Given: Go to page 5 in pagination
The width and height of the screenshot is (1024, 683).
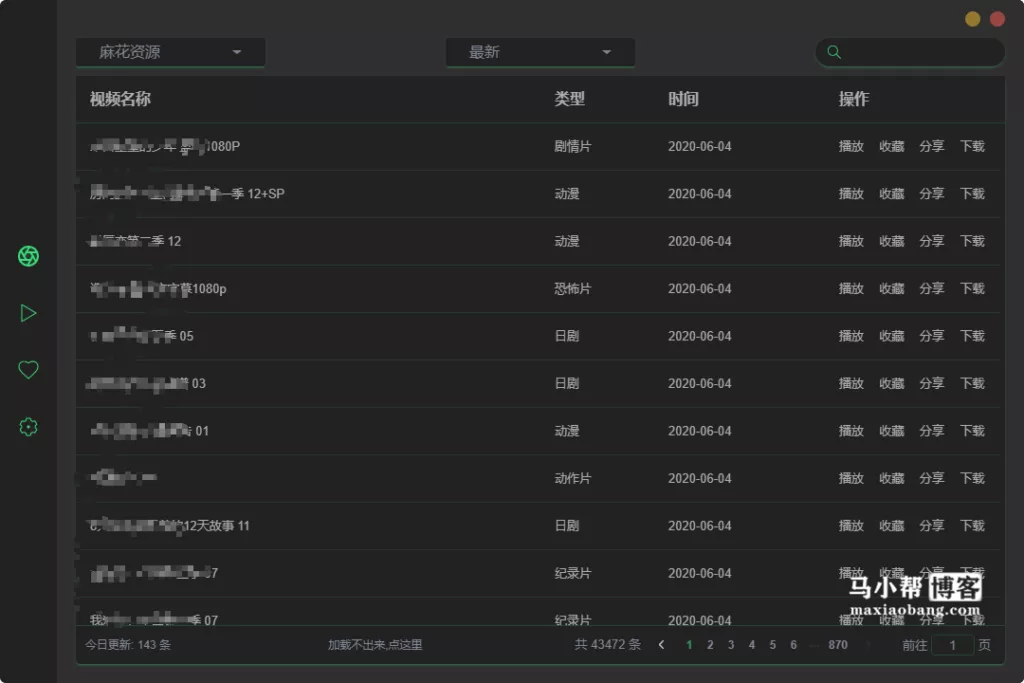Looking at the screenshot, I should pyautogui.click(x=773, y=645).
